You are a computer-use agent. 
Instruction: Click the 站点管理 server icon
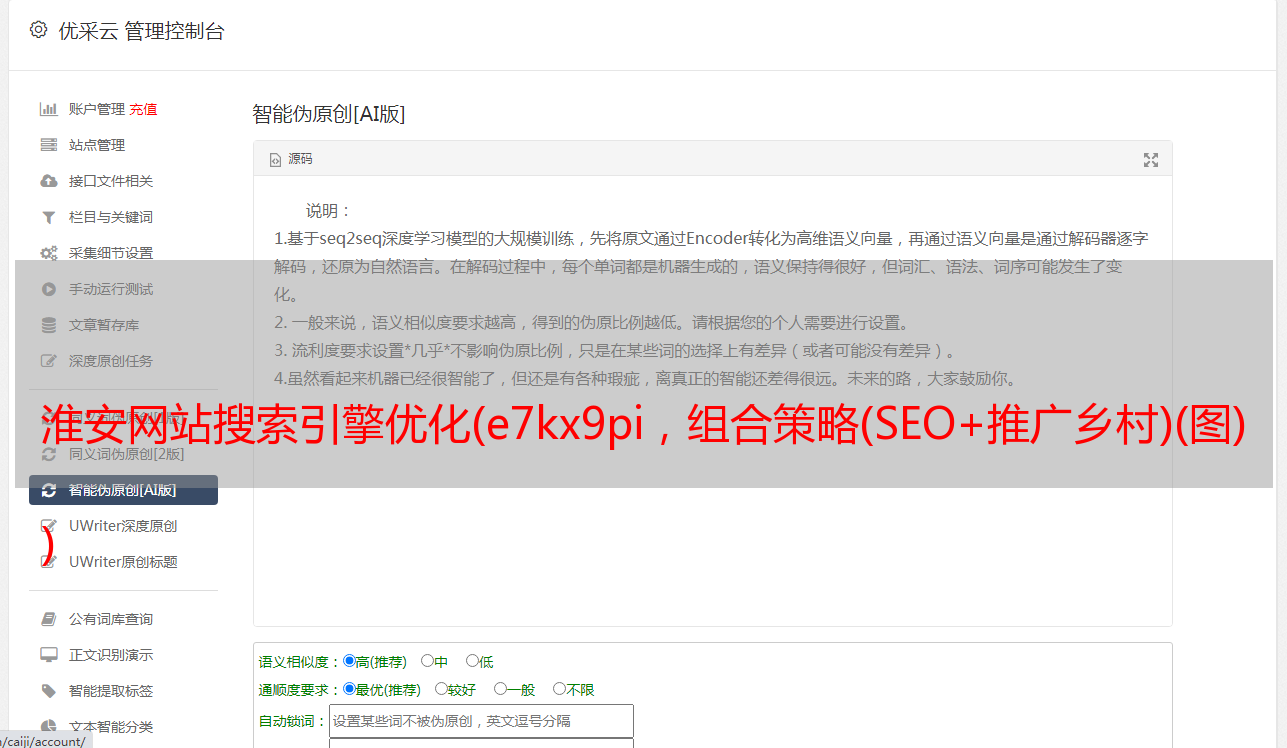pyautogui.click(x=48, y=145)
